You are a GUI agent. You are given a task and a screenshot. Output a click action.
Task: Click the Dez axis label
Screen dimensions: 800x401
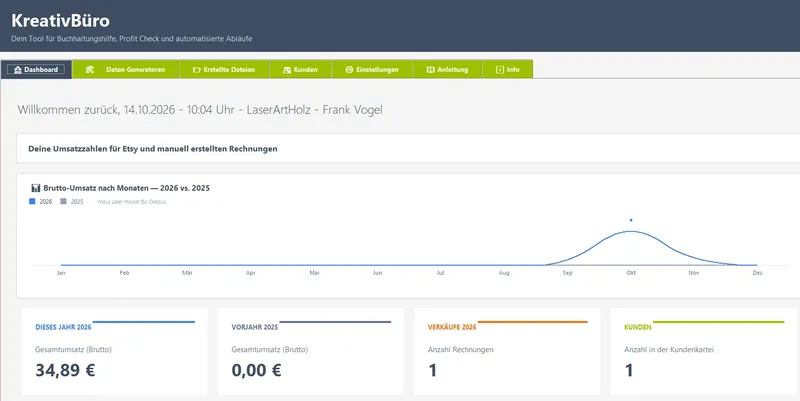(757, 273)
